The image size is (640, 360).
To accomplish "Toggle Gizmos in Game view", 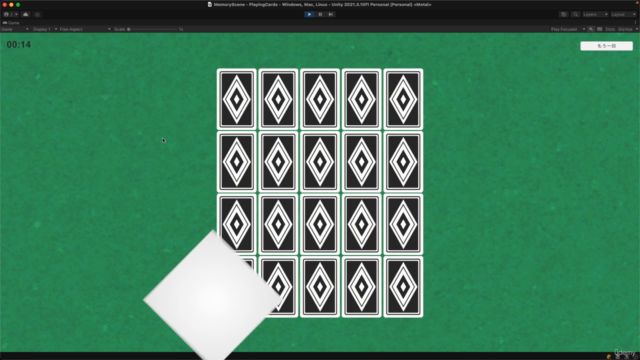I will [625, 29].
